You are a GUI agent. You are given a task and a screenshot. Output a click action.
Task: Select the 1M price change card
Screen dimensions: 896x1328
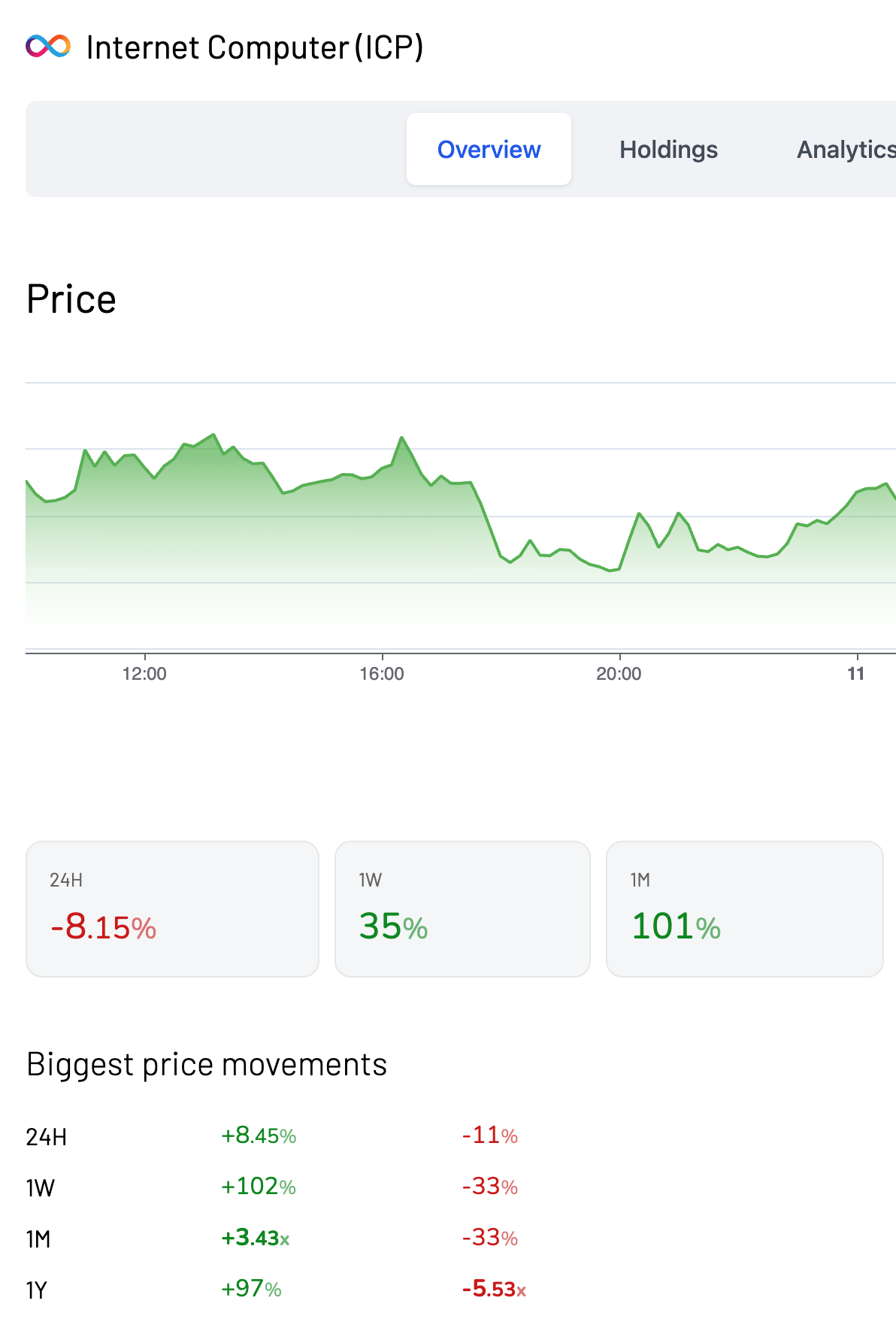744,908
